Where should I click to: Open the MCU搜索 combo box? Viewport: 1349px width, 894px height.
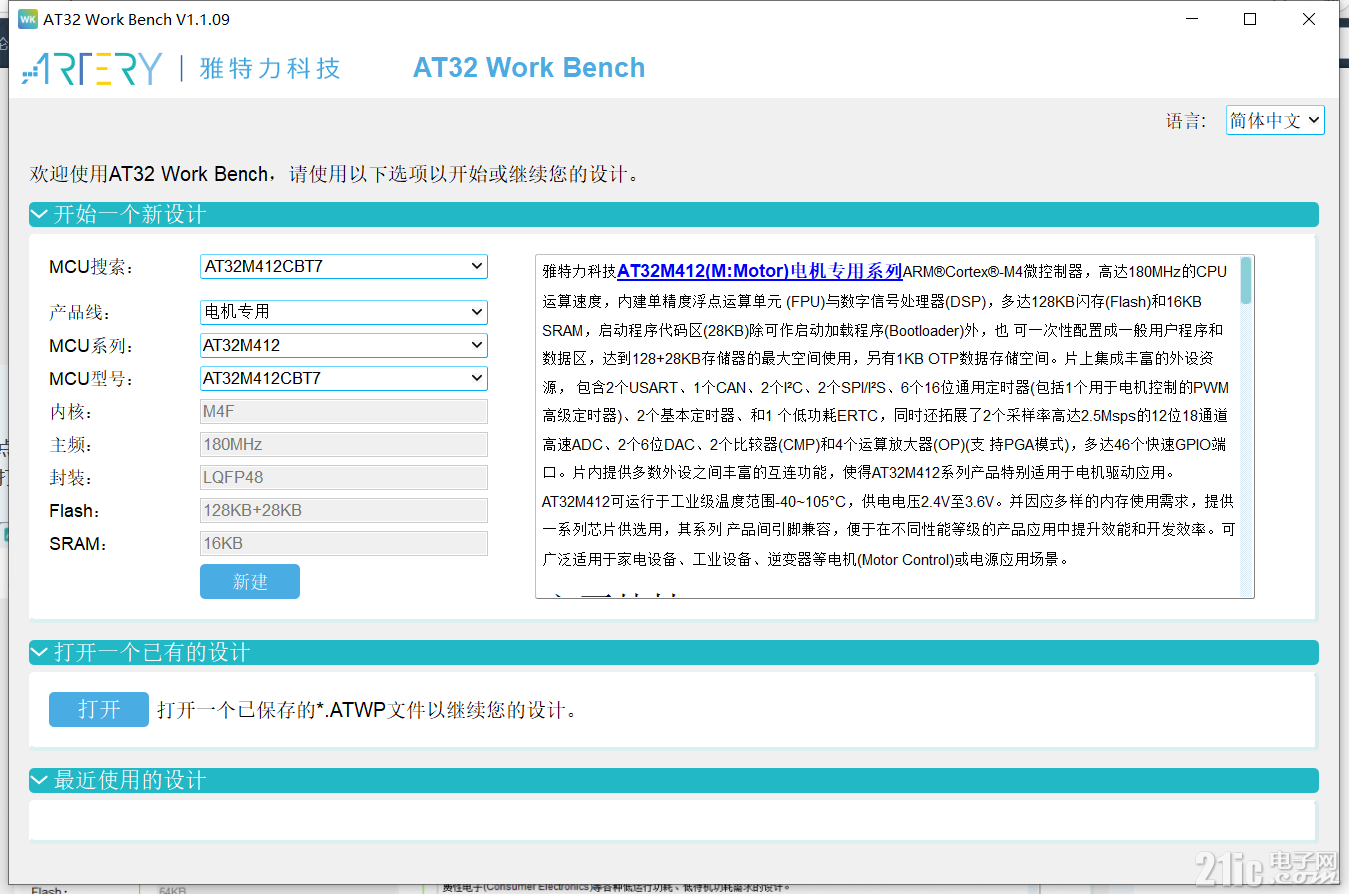click(344, 267)
